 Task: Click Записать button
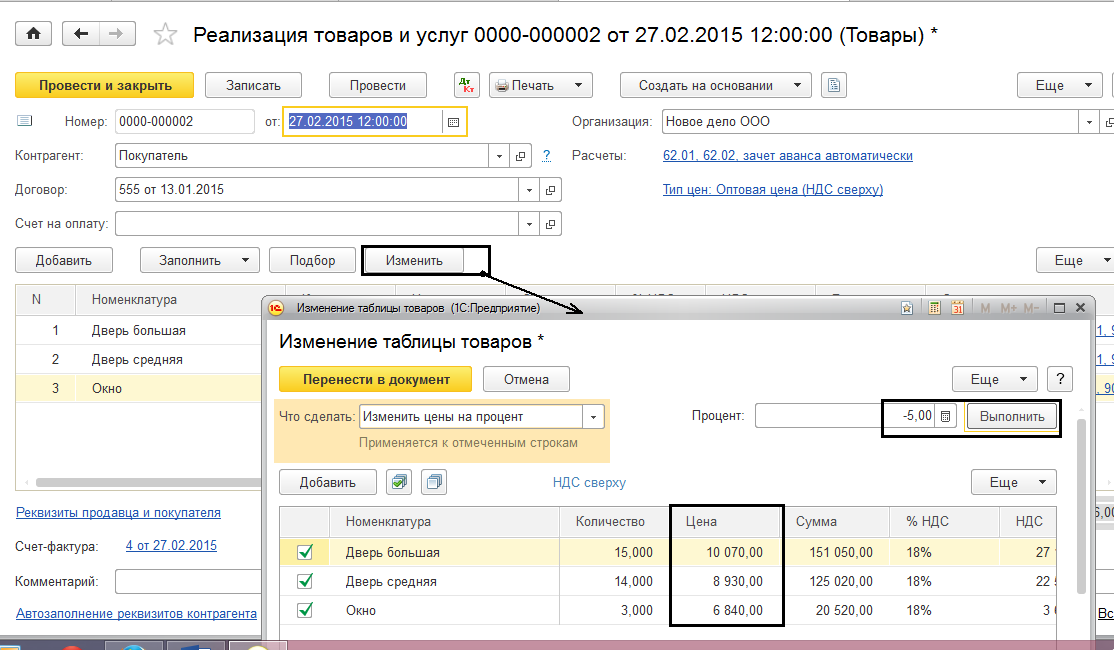(x=254, y=85)
